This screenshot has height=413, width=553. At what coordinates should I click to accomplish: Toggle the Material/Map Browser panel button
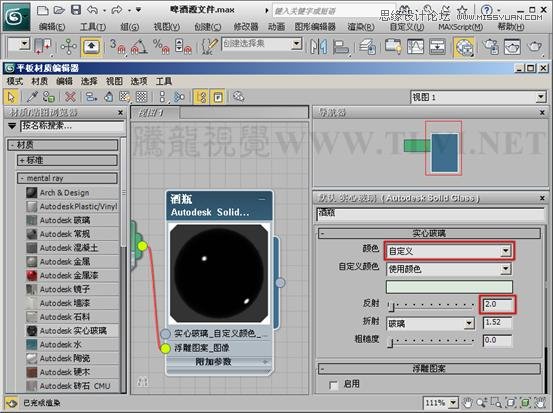(202, 97)
